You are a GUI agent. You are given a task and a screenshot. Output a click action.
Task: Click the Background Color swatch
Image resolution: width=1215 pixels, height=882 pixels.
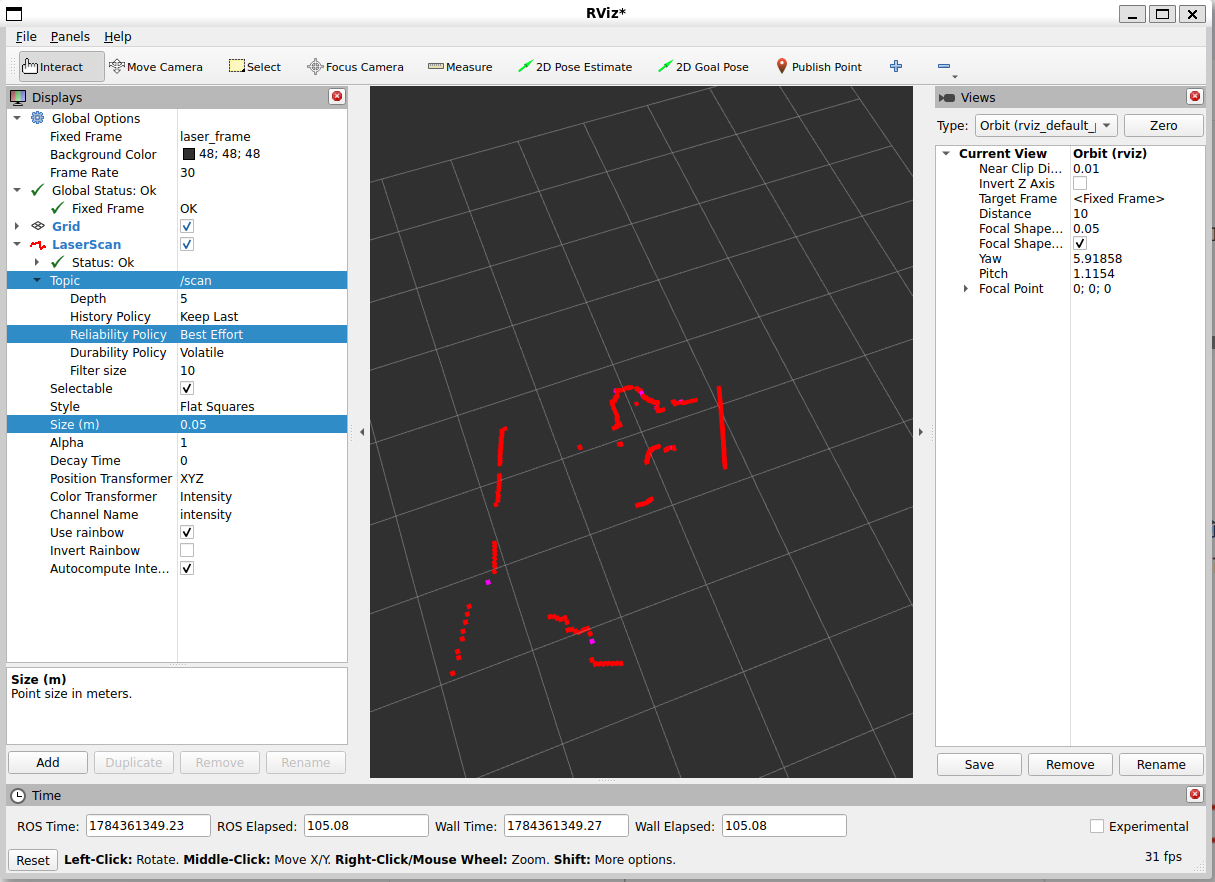pos(188,154)
